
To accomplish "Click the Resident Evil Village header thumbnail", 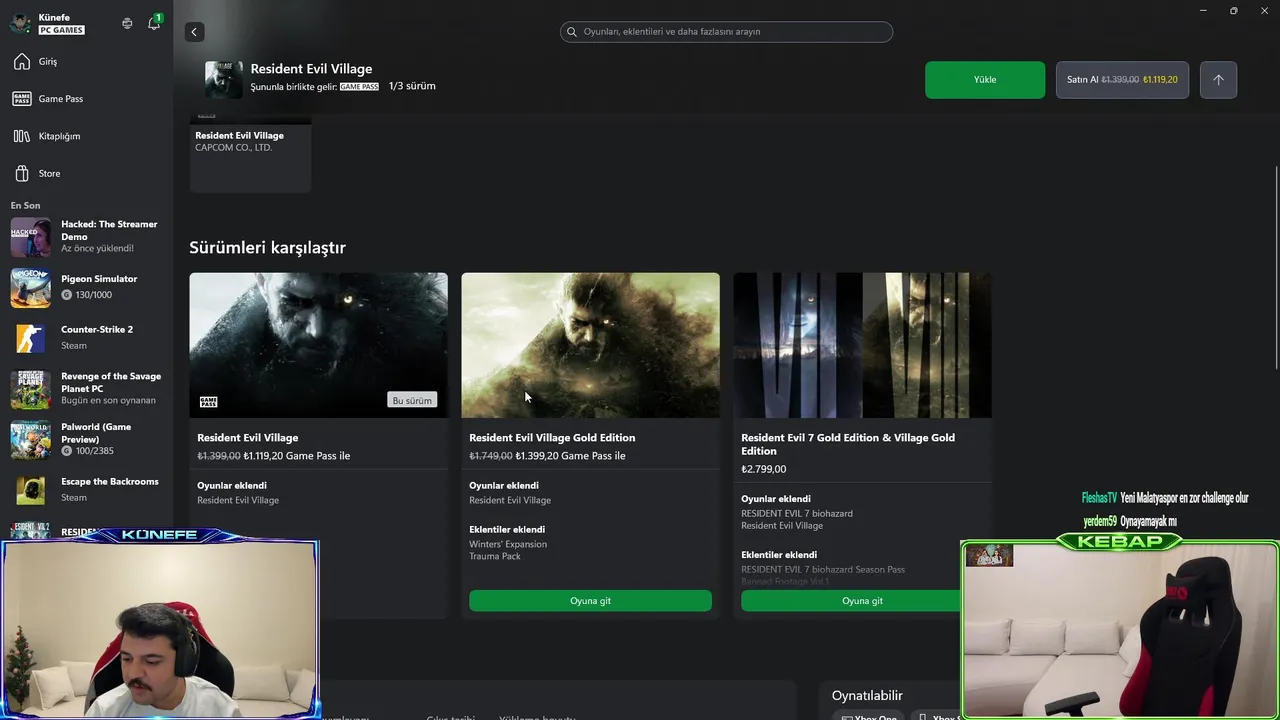I will pyautogui.click(x=224, y=80).
